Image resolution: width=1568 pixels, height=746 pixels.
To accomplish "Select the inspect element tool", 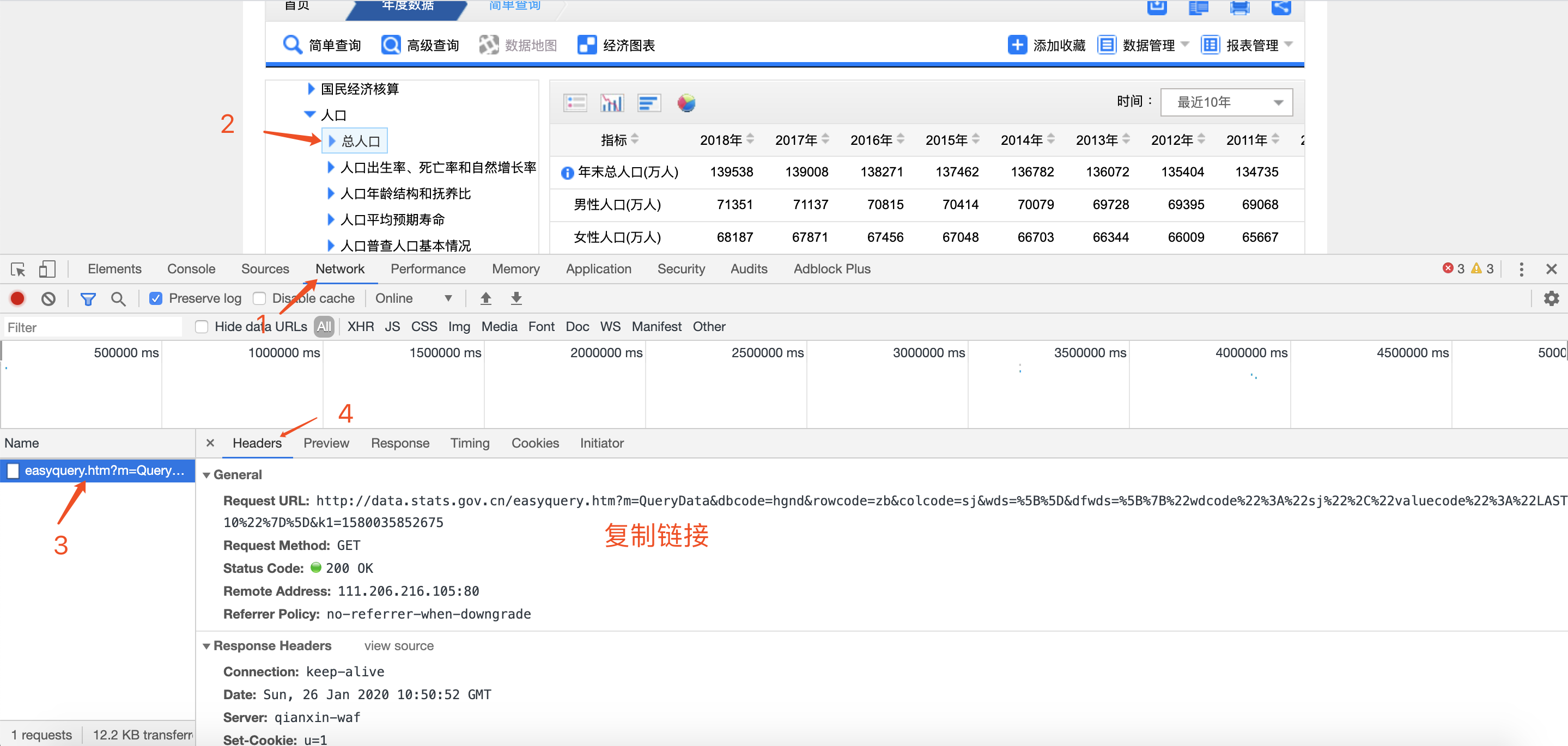I will point(17,268).
